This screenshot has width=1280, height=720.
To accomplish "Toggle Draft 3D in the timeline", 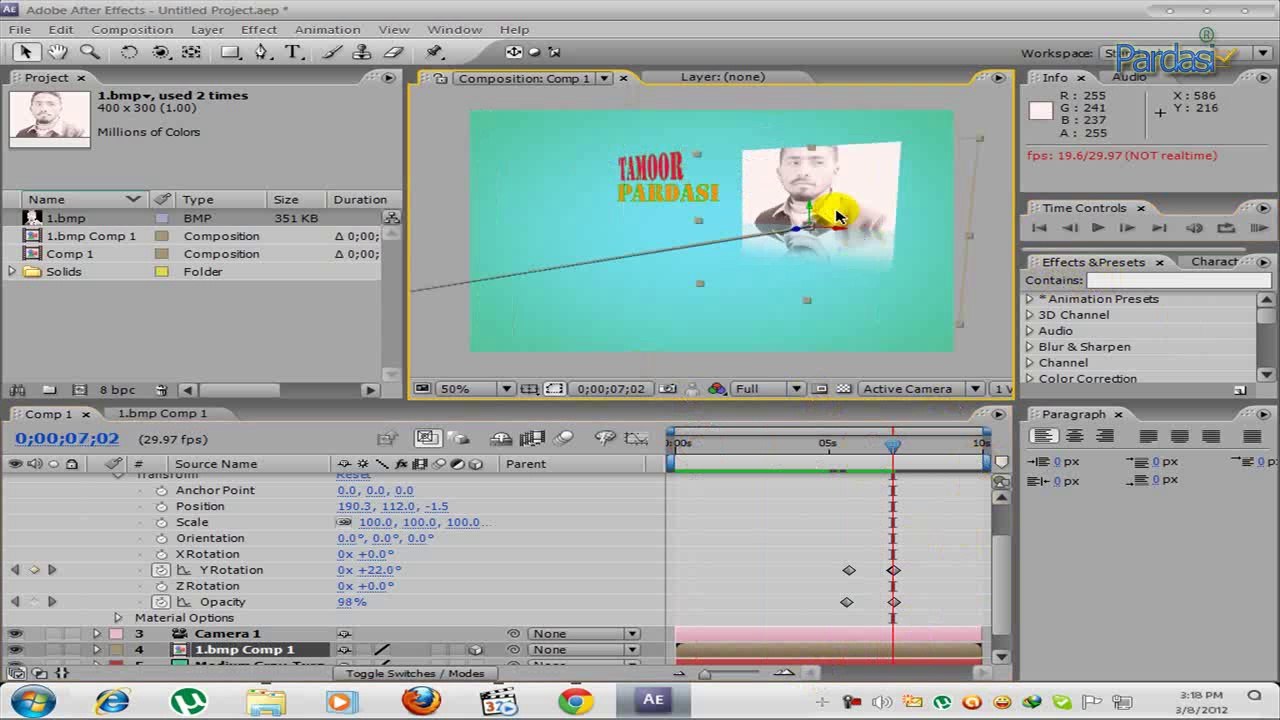I will [458, 438].
